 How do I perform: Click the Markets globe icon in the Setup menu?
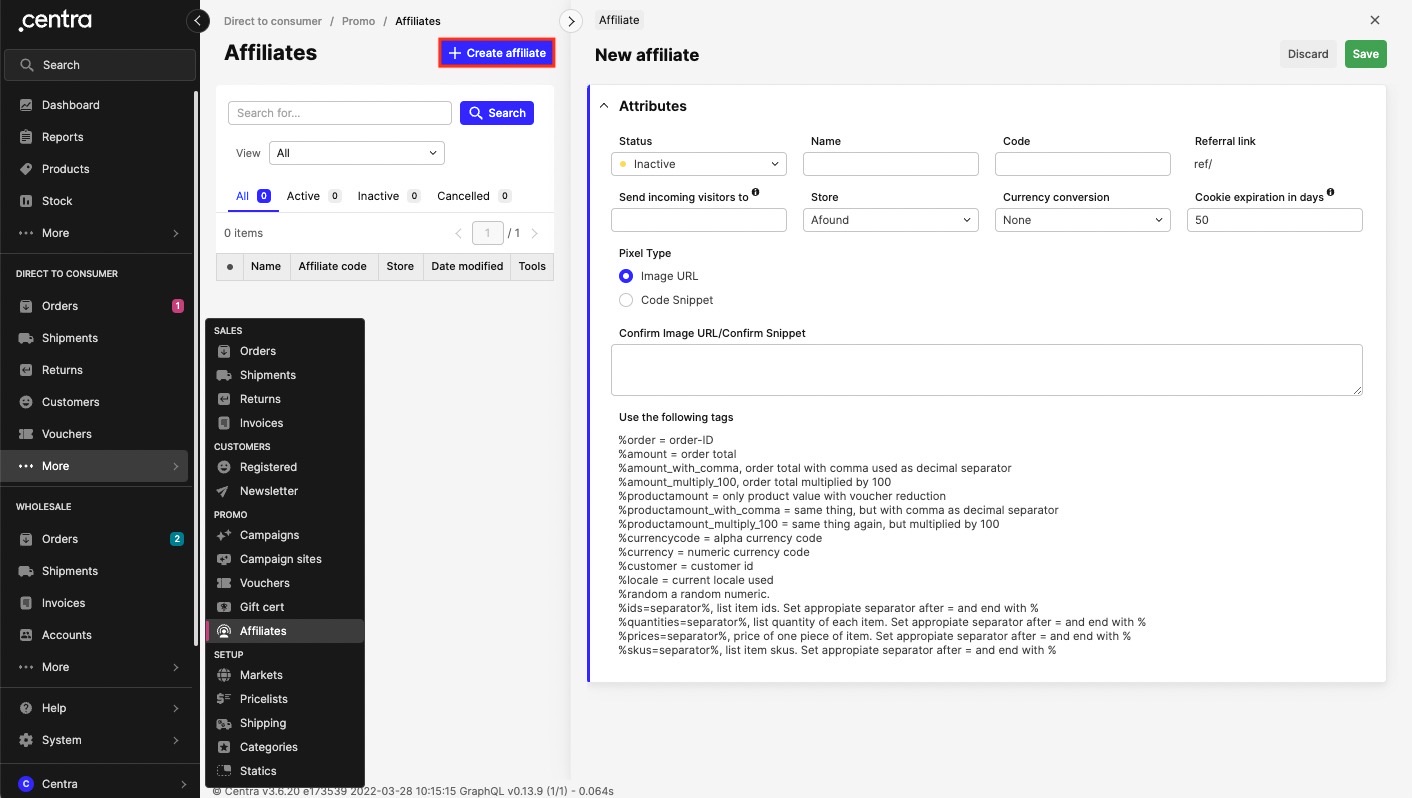[x=224, y=675]
